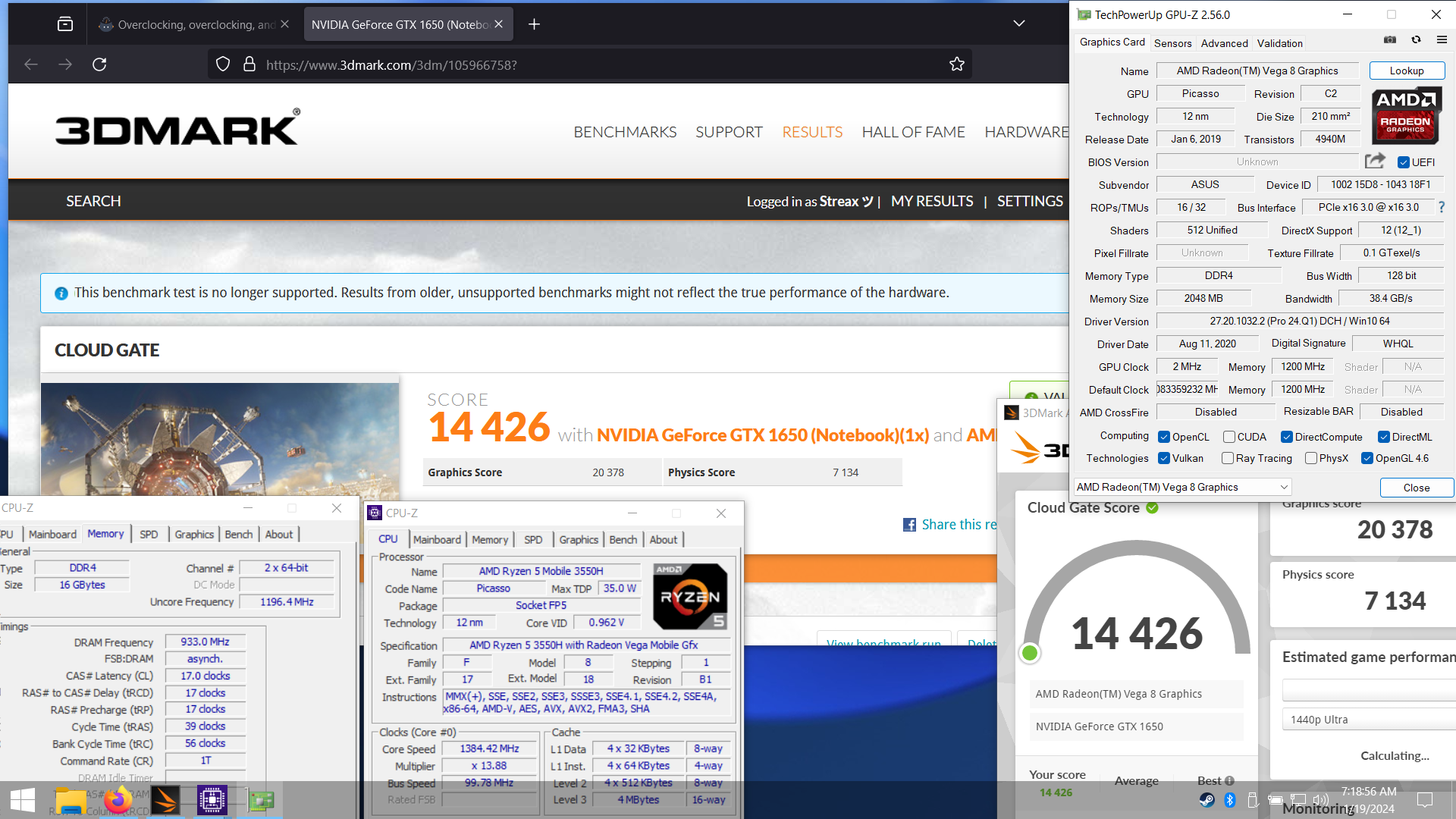Click the AMD Radeon Graphics logo in GPU-Z
1456x819 pixels.
coord(1406,115)
